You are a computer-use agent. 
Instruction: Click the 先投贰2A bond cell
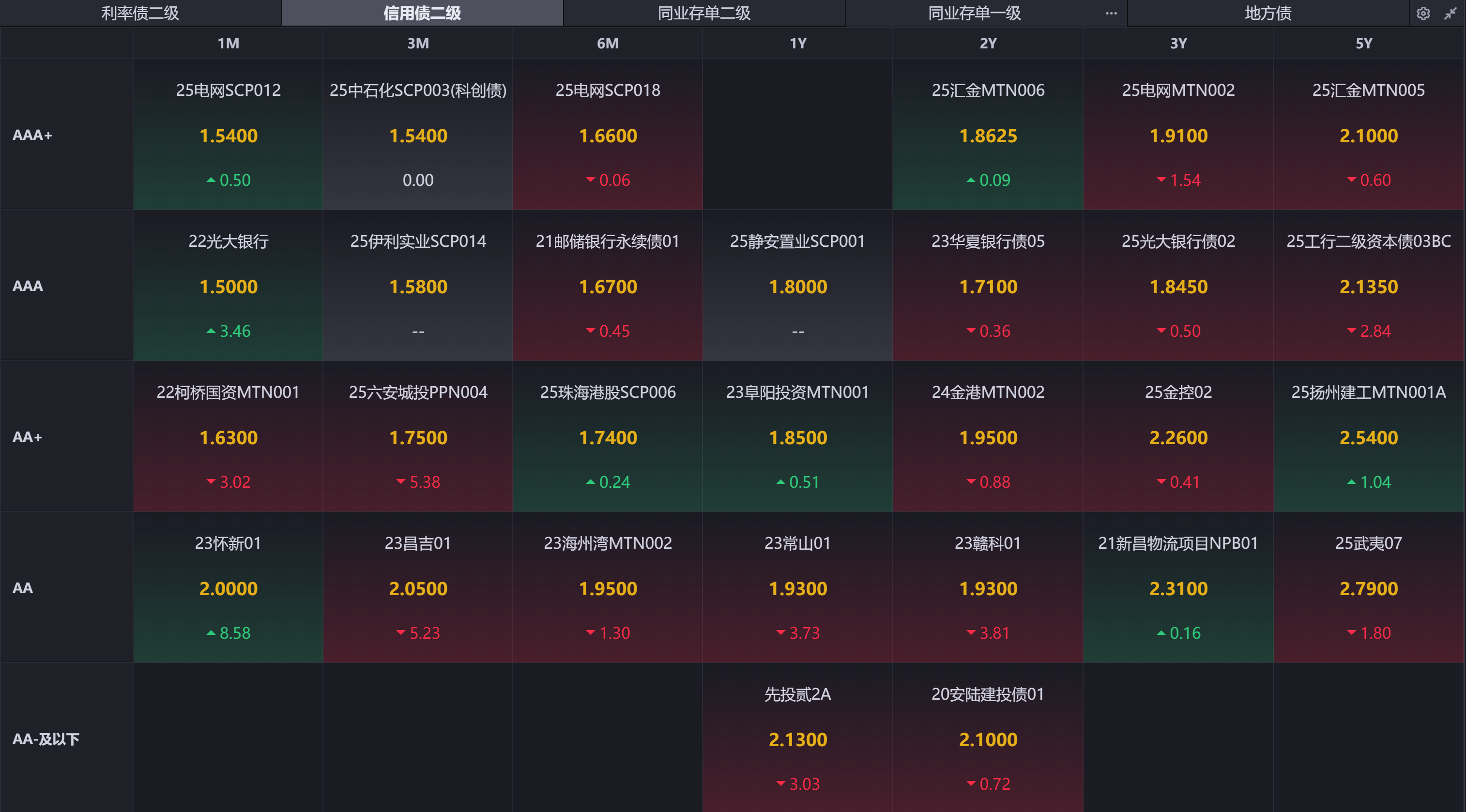(797, 738)
